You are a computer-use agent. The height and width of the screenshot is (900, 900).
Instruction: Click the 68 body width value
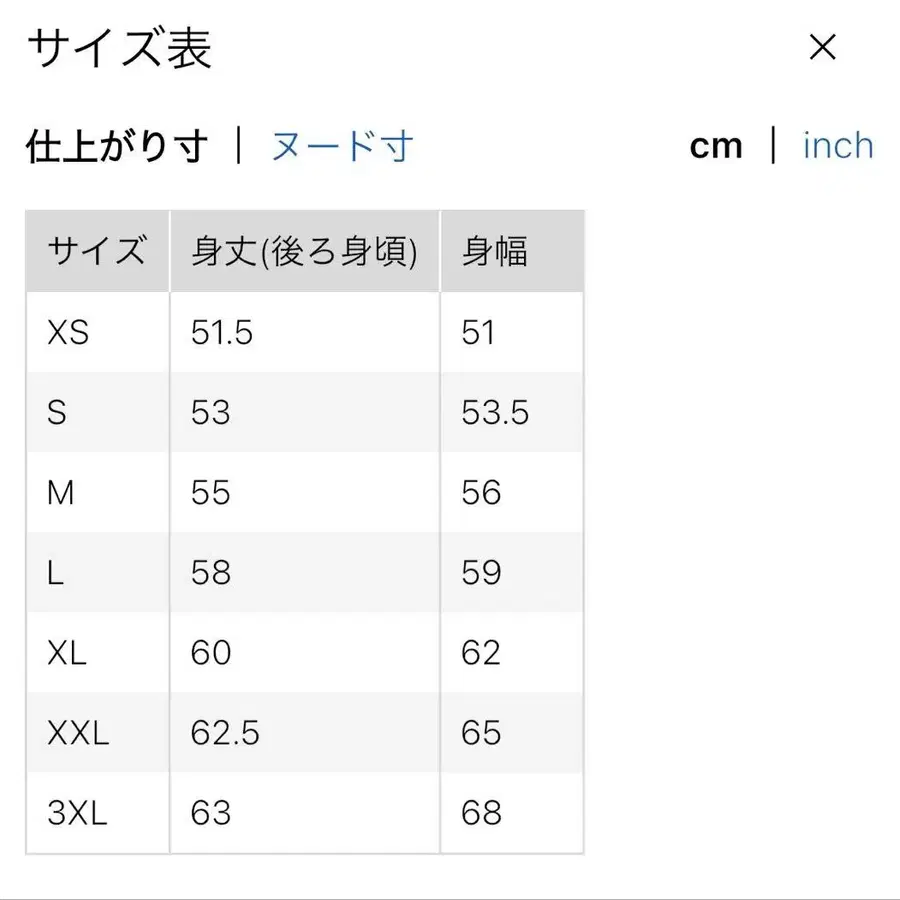pos(481,813)
